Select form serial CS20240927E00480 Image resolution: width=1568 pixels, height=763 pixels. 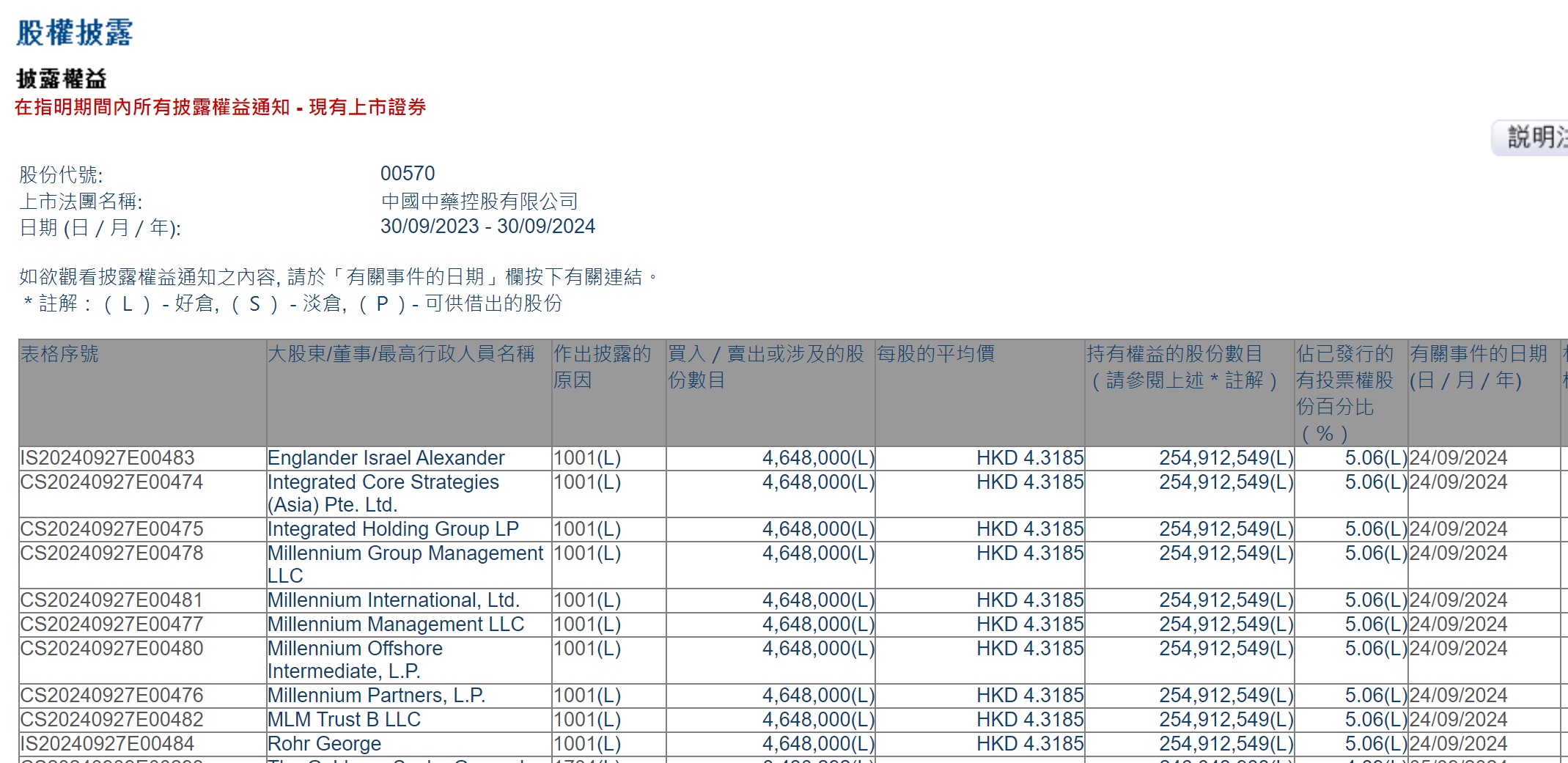click(111, 649)
